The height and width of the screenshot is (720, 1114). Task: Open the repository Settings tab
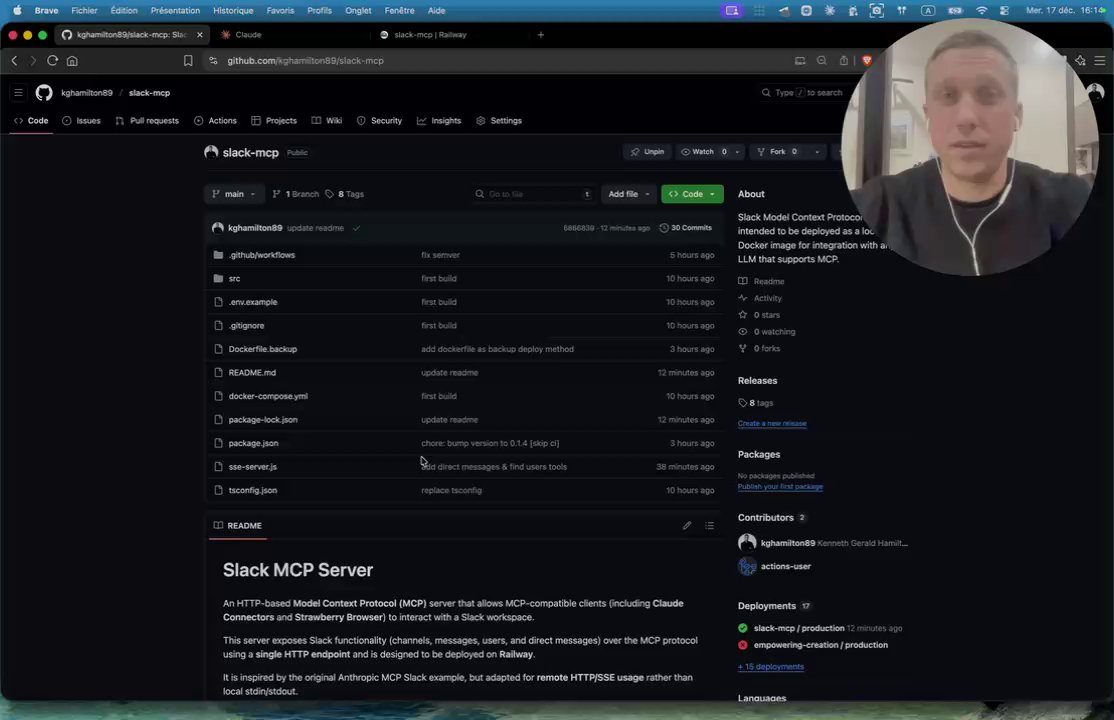click(499, 121)
